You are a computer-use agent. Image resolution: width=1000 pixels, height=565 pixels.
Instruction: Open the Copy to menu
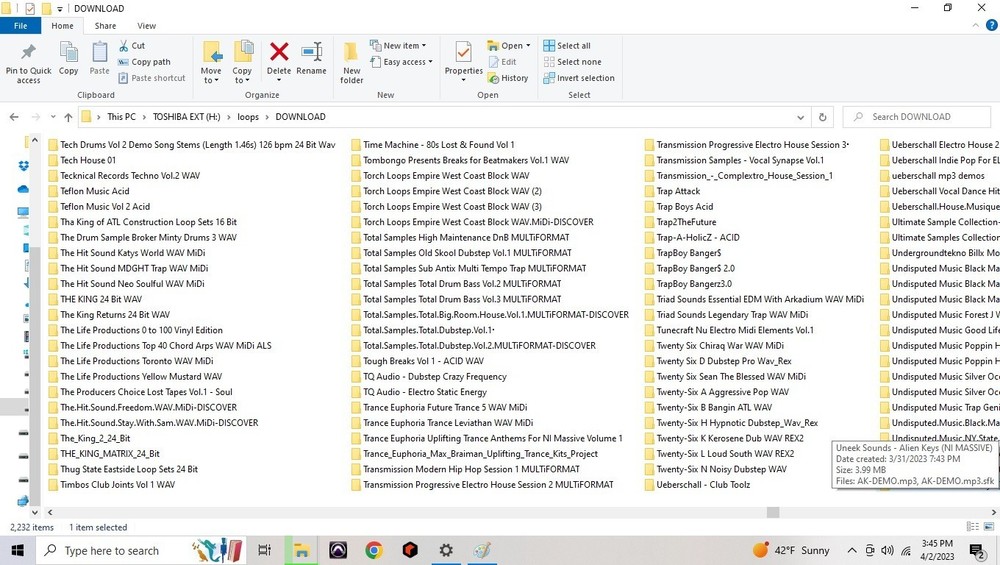click(242, 63)
